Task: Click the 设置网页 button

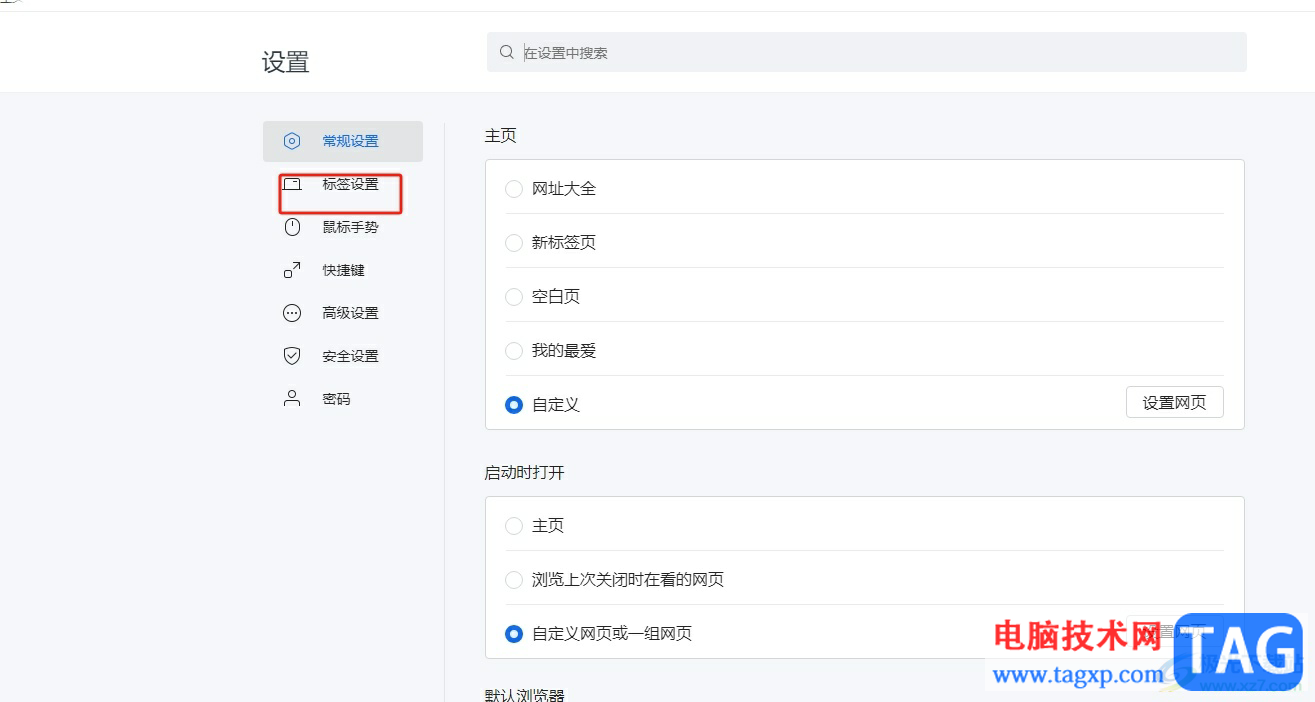Action: coord(1174,402)
